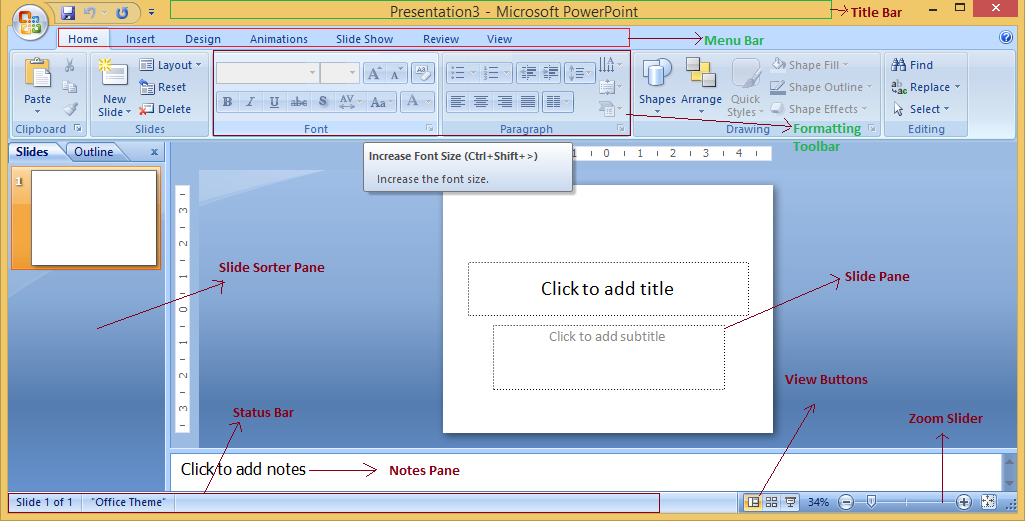1025x521 pixels.
Task: Switch to Outline pane tab
Action: tap(93, 152)
